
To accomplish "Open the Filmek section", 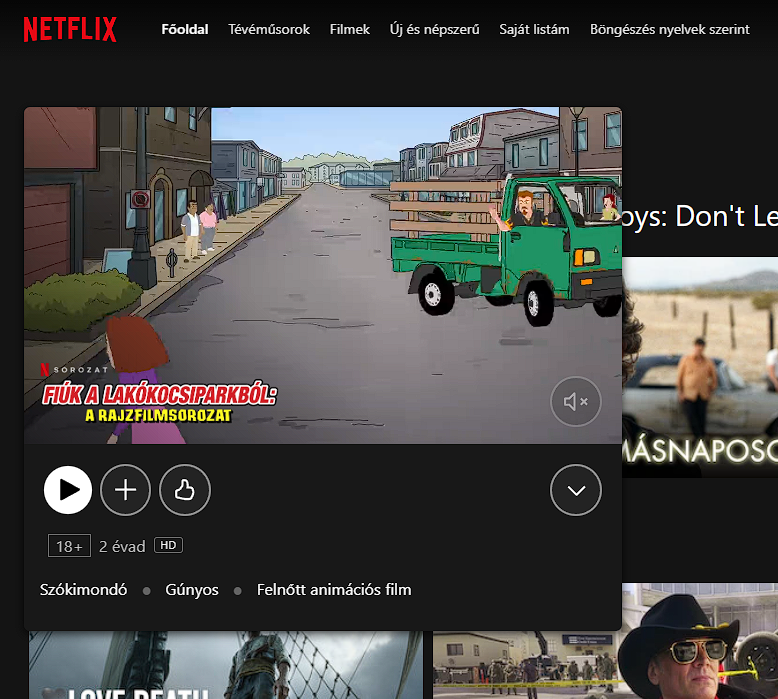I will click(x=350, y=29).
